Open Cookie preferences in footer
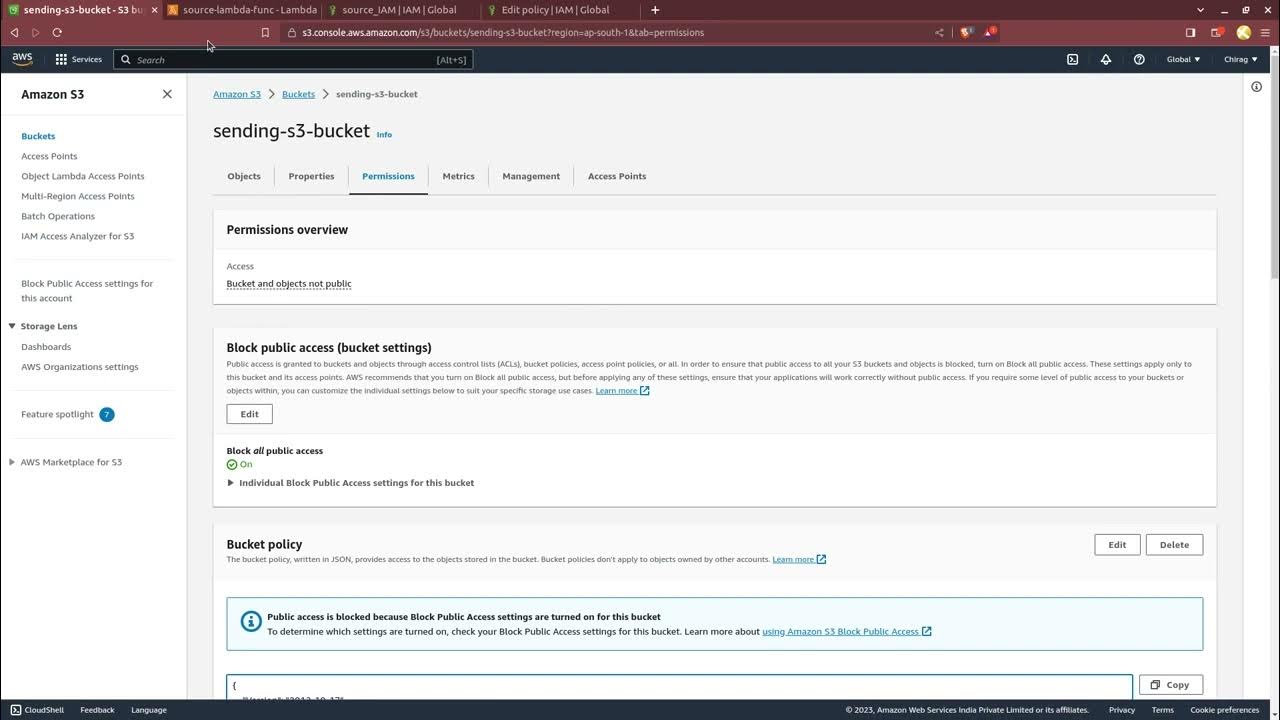Viewport: 1280px width, 720px height. tap(1224, 710)
